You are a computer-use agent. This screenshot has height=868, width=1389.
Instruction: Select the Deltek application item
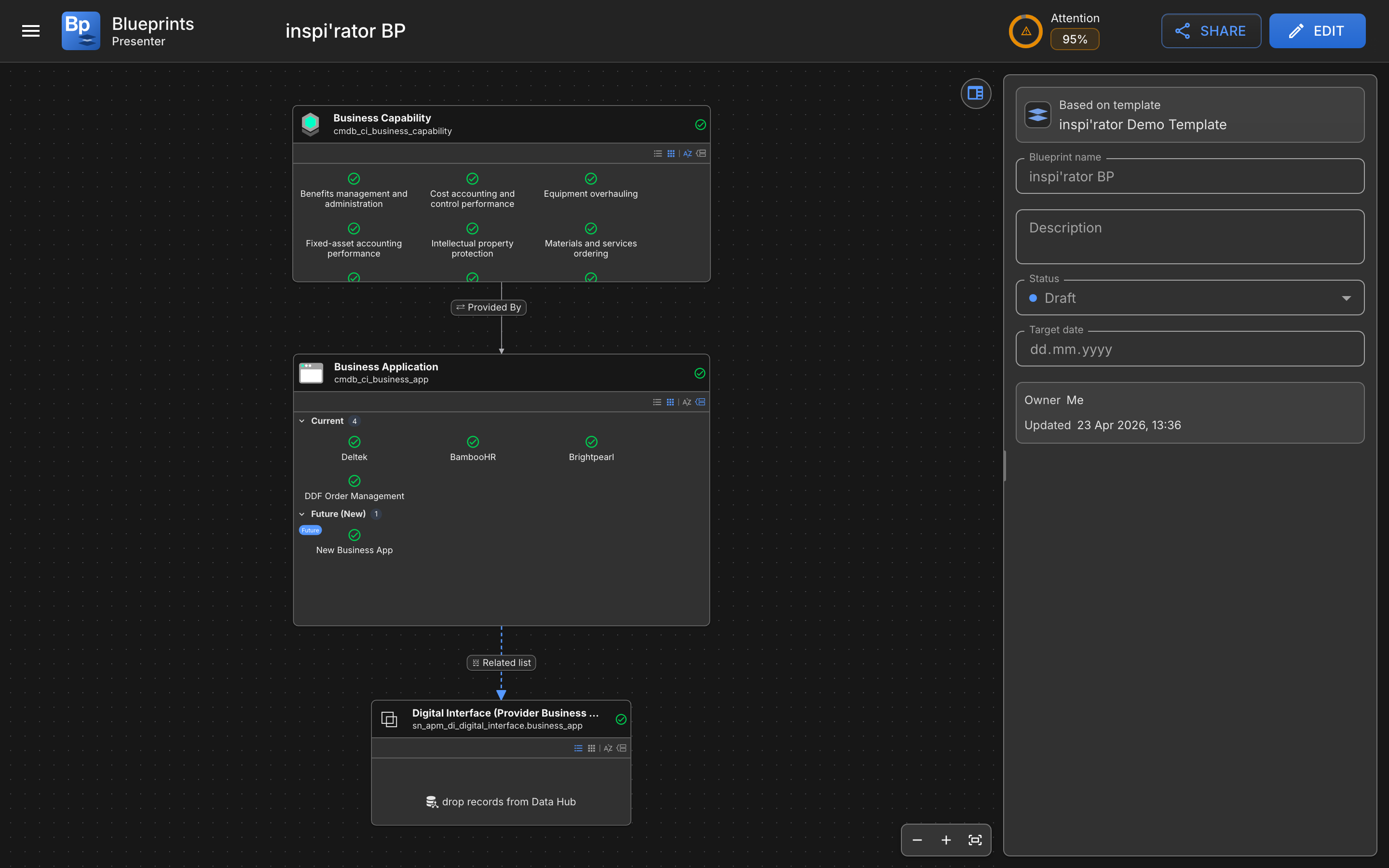354,449
